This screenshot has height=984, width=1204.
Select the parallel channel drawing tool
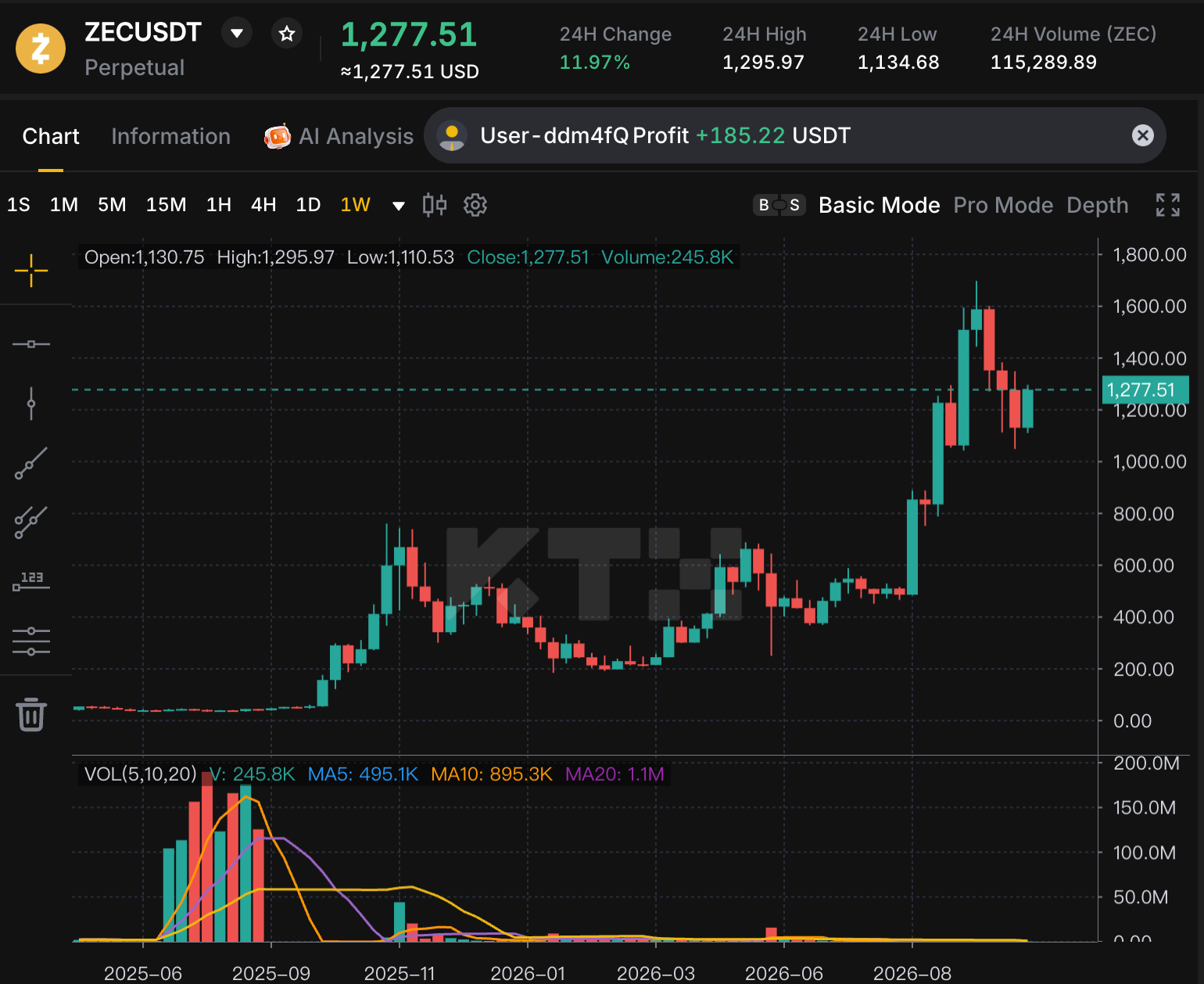(x=31, y=523)
